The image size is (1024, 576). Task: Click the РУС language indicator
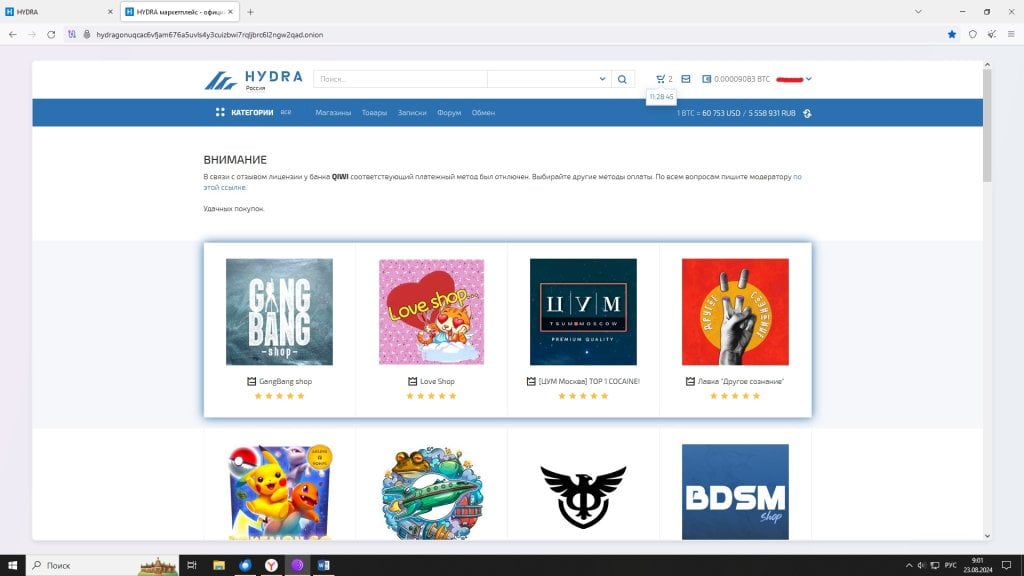[x=950, y=566]
